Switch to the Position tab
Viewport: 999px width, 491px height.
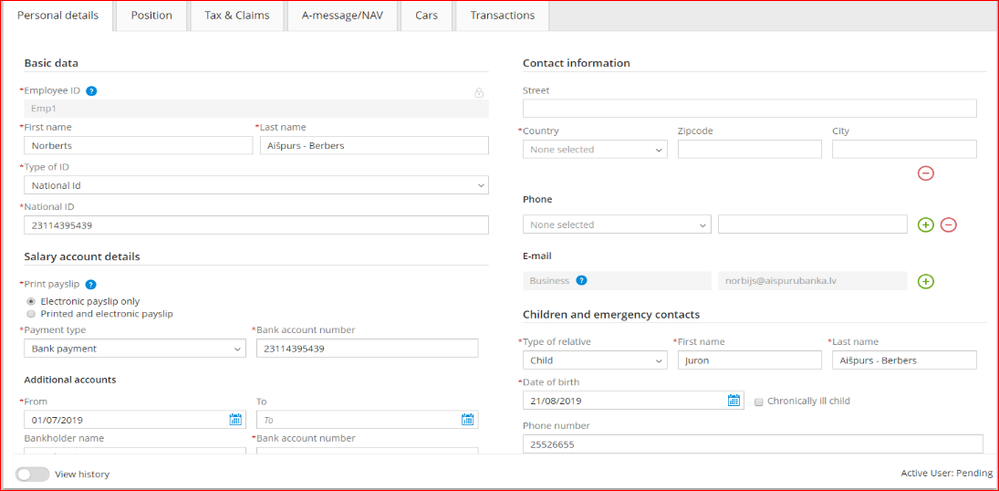click(x=152, y=15)
